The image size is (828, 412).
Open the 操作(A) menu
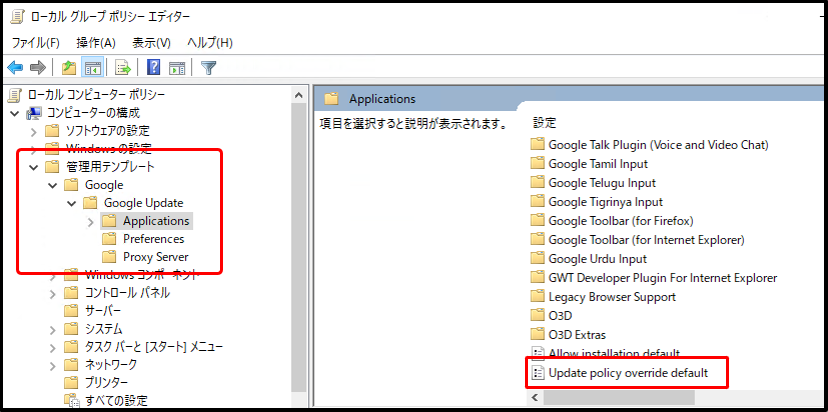96,42
